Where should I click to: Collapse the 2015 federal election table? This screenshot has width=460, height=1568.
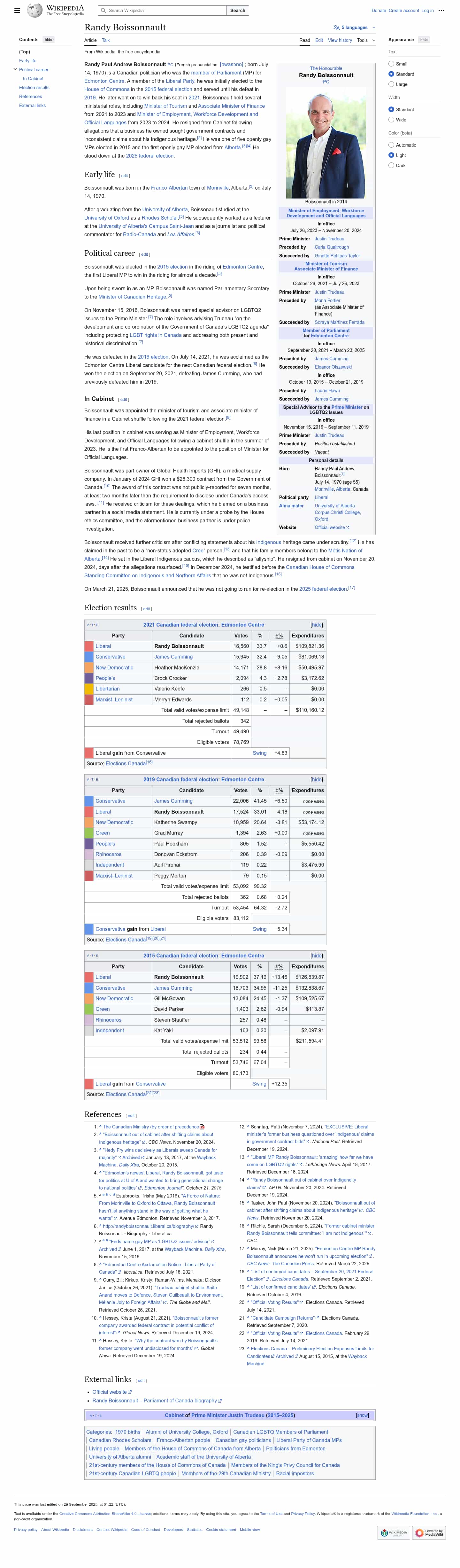pyautogui.click(x=316, y=955)
